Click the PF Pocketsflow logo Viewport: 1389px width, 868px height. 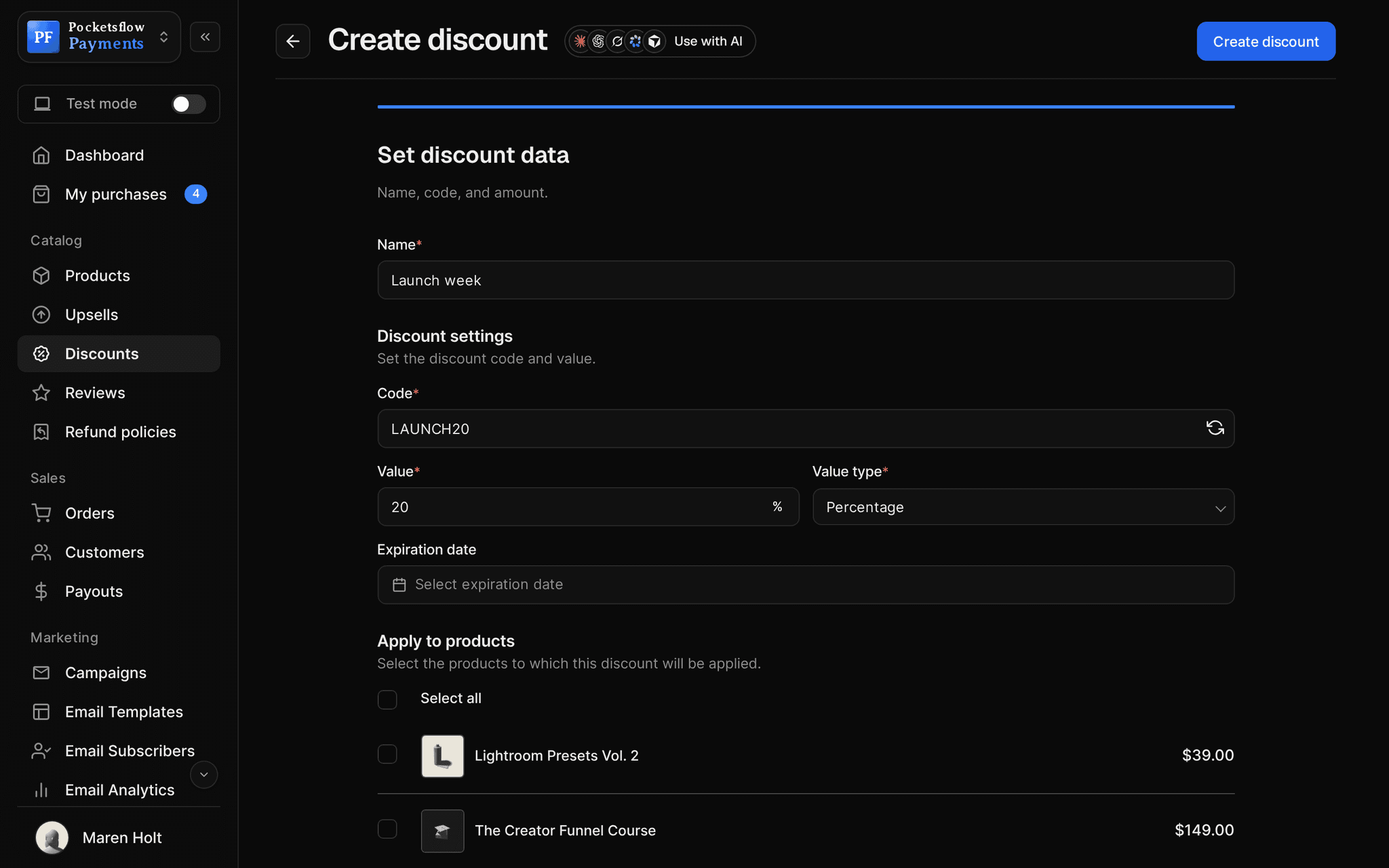pyautogui.click(x=43, y=37)
